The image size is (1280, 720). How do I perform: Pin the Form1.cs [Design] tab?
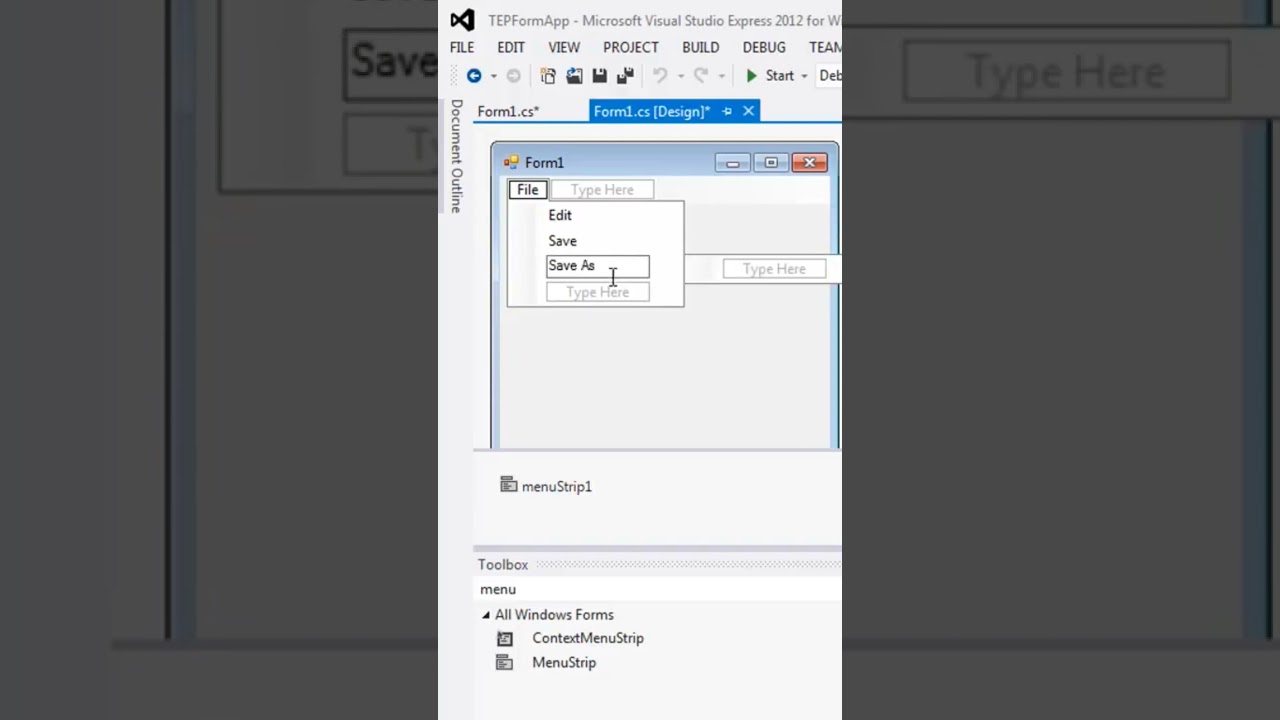click(x=727, y=111)
